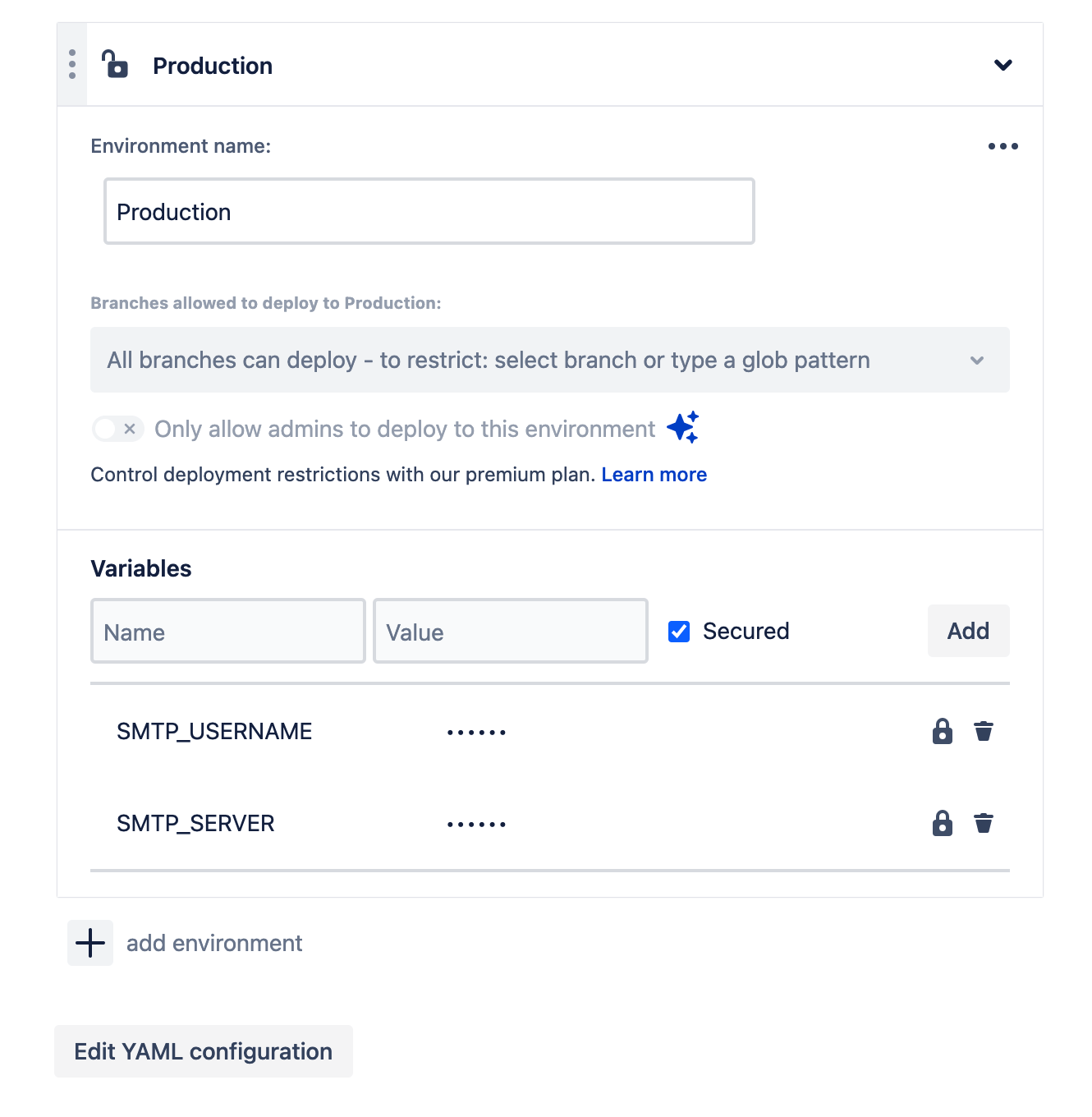Enable only allow admins to deploy
Screen dimensions: 1092x1117
117,429
